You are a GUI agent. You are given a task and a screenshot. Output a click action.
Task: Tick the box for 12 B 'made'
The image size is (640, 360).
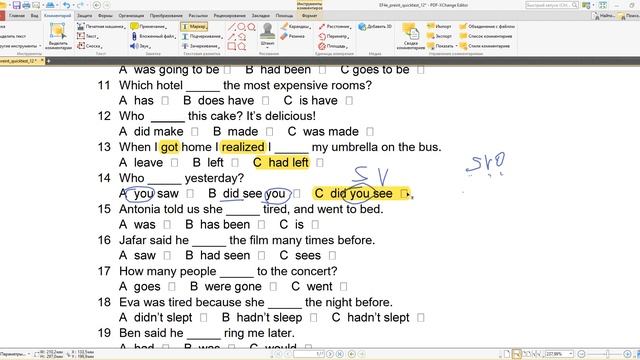269,131
